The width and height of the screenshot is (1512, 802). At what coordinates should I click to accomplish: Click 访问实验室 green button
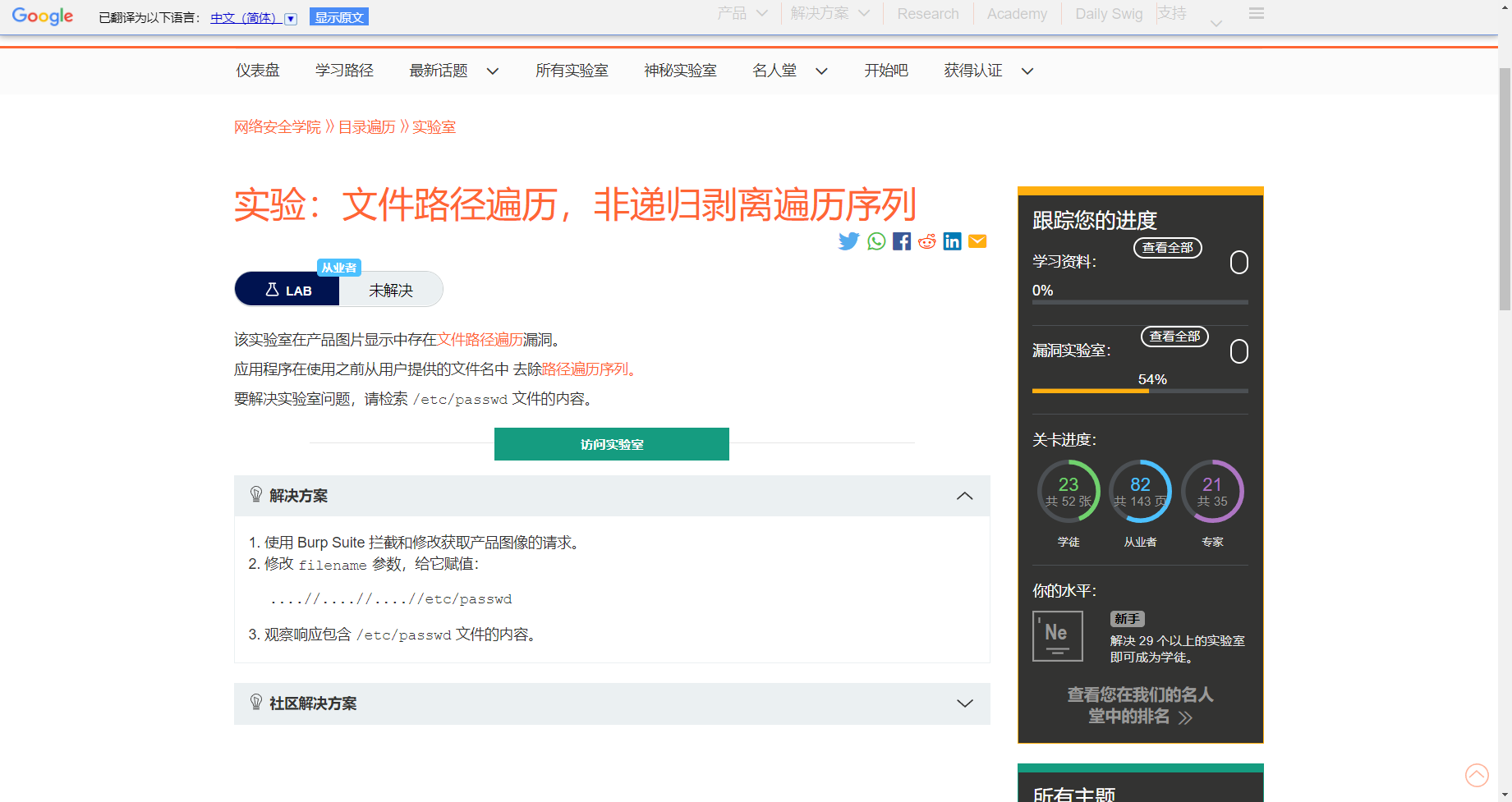click(612, 444)
